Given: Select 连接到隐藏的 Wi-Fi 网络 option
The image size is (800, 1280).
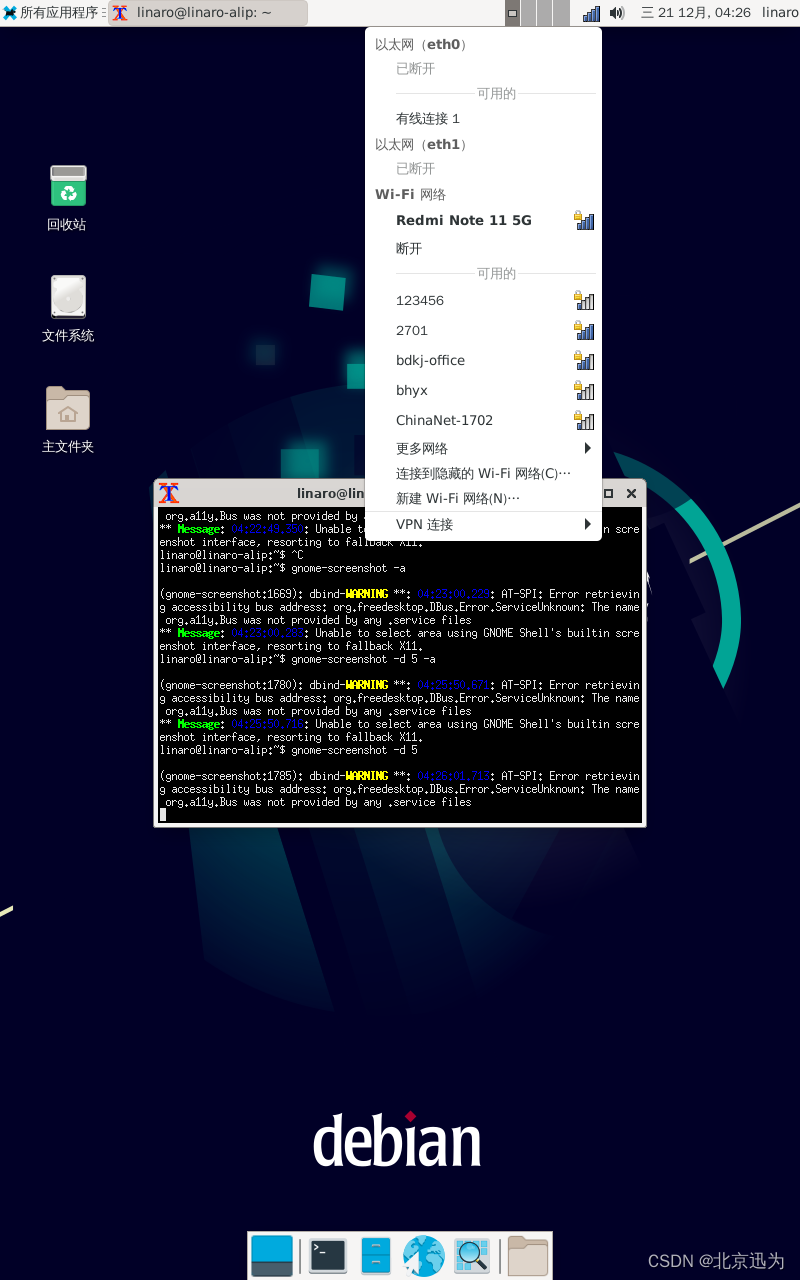Looking at the screenshot, I should 483,473.
